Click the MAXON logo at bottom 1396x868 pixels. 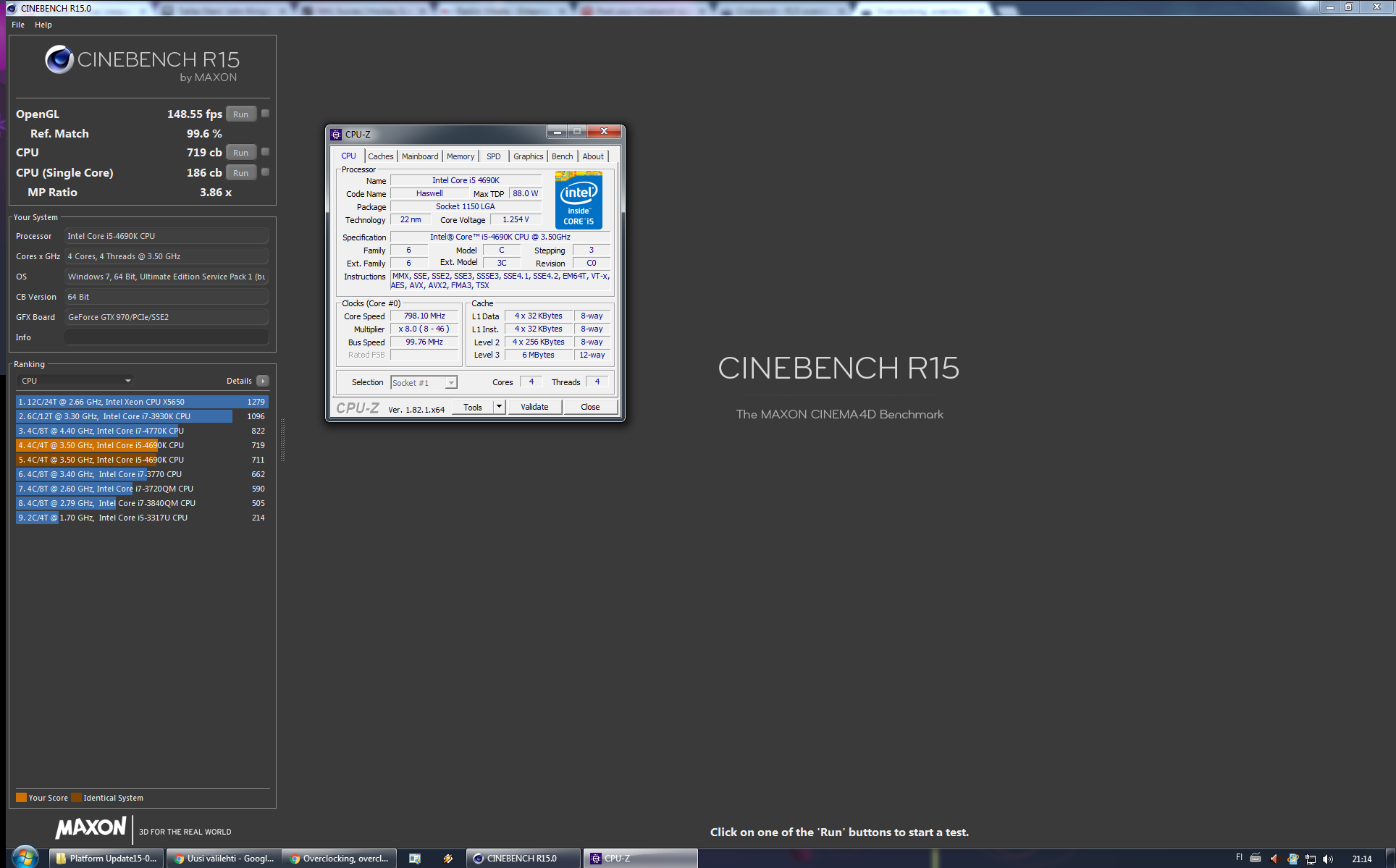click(91, 827)
